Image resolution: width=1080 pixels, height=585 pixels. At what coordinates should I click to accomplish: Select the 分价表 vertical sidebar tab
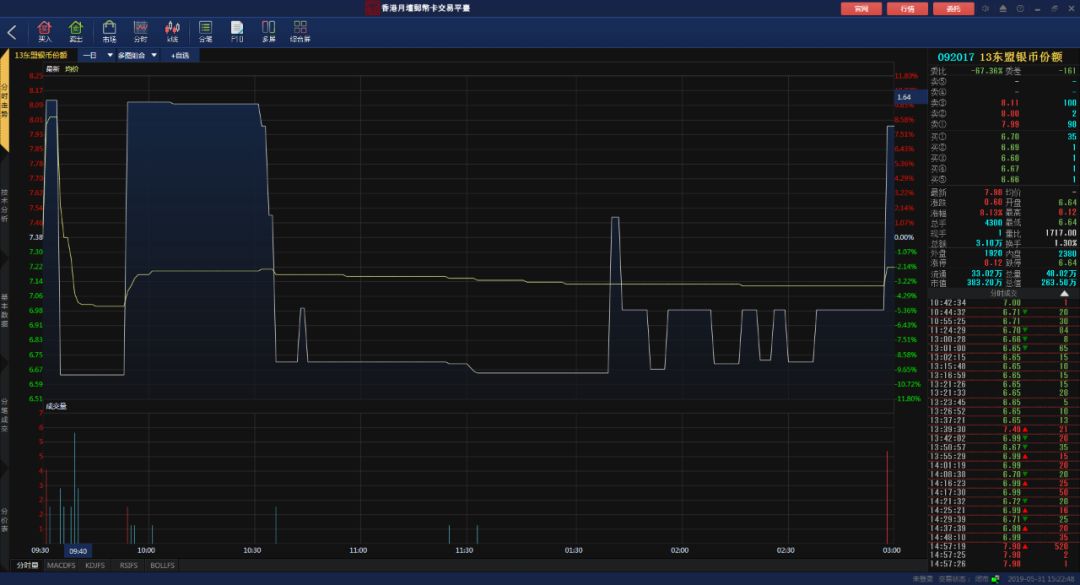(4, 520)
